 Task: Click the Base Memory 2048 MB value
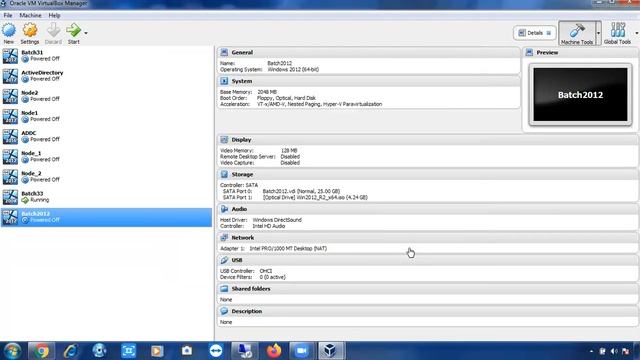(267, 92)
